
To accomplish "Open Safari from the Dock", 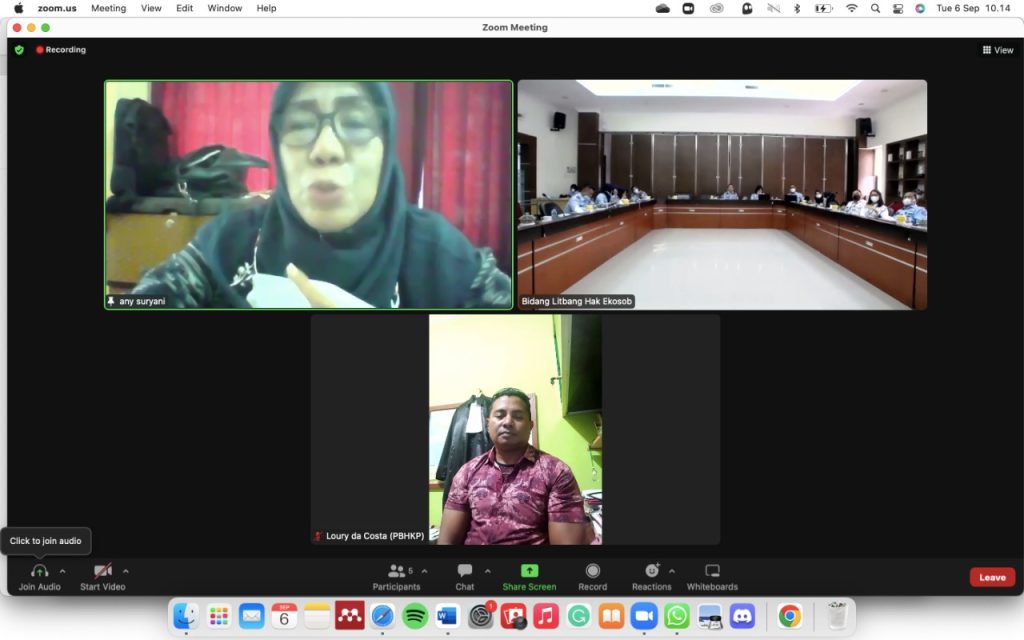I will click(382, 616).
